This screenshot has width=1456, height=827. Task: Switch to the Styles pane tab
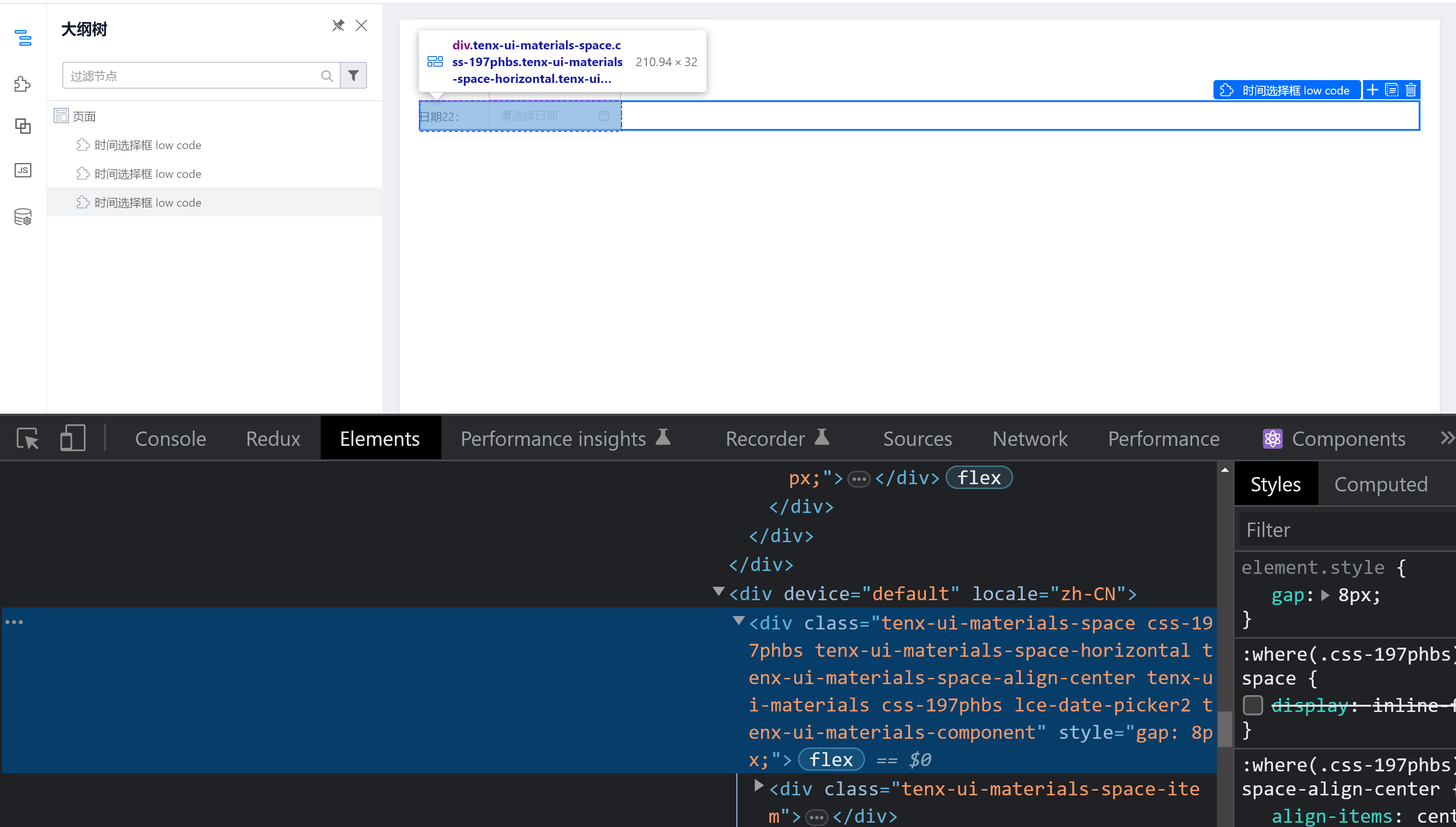coord(1275,484)
